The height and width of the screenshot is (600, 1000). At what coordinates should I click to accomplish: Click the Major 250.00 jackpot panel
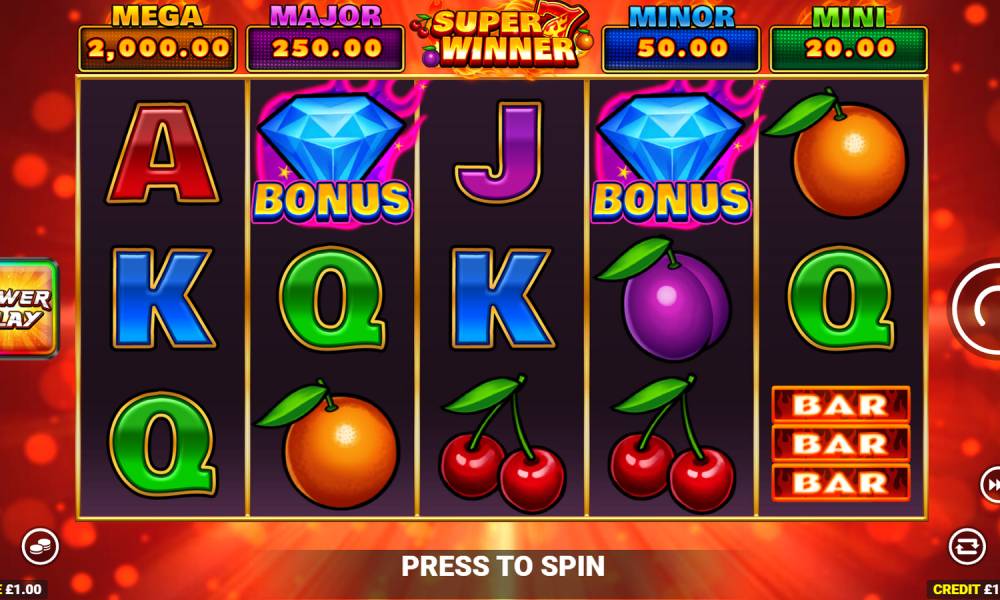pyautogui.click(x=325, y=40)
